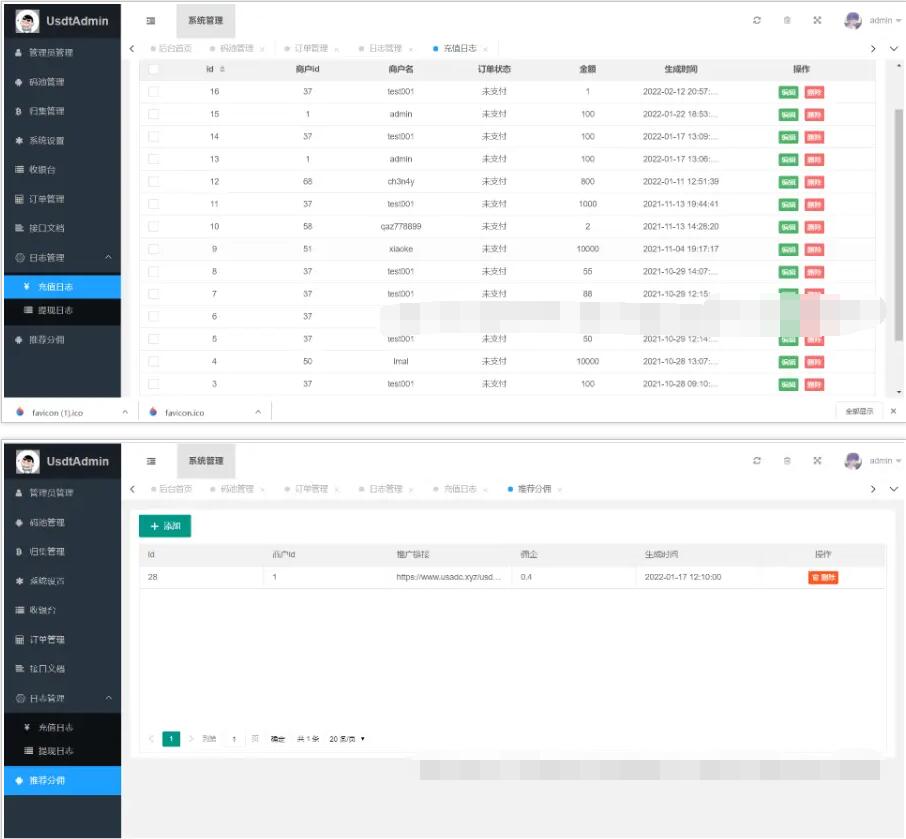
Task: Click the sidebar collapse icon left of upper 系统管理
Action: pyautogui.click(x=151, y=20)
